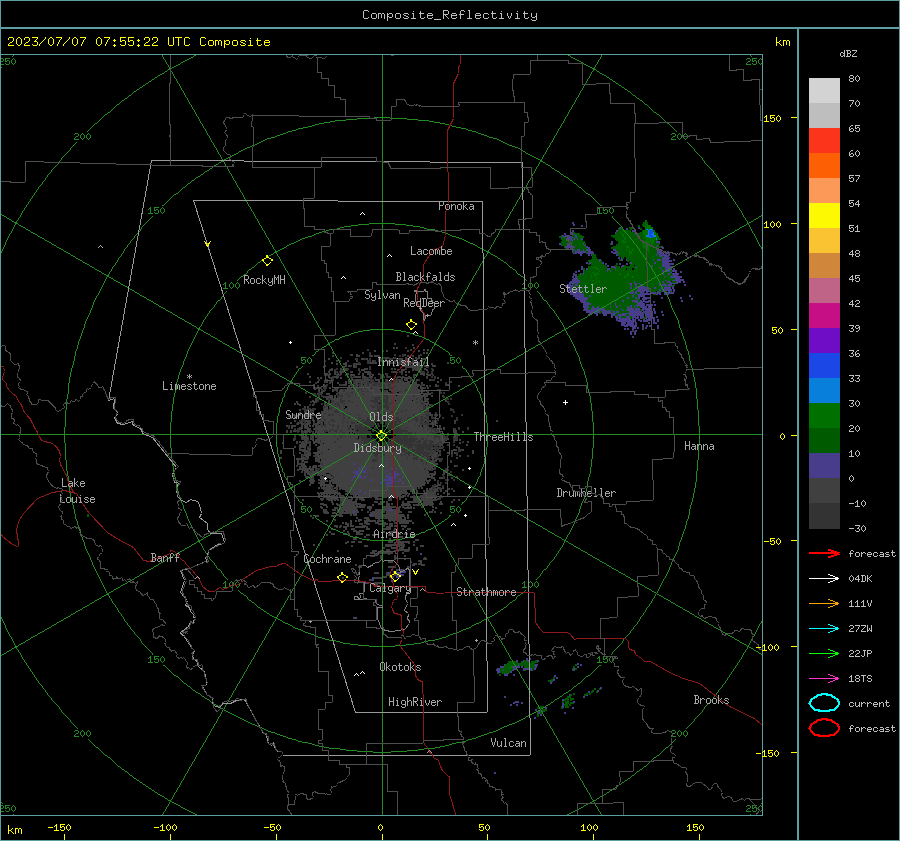Click the red forecast ellipse in legend
The width and height of the screenshot is (900, 841).
824,728
